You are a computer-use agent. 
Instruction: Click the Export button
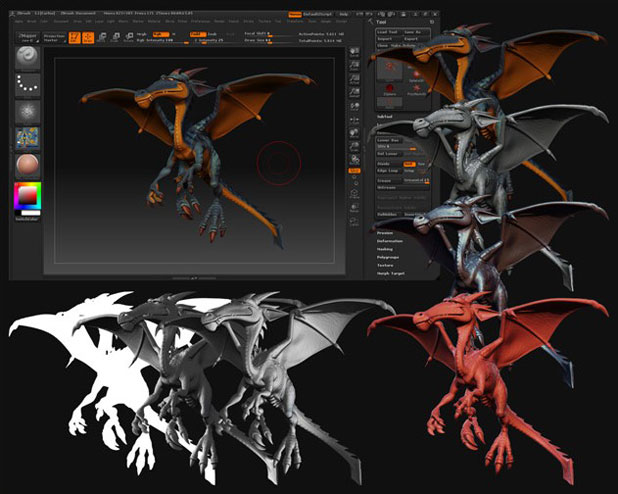pos(415,39)
